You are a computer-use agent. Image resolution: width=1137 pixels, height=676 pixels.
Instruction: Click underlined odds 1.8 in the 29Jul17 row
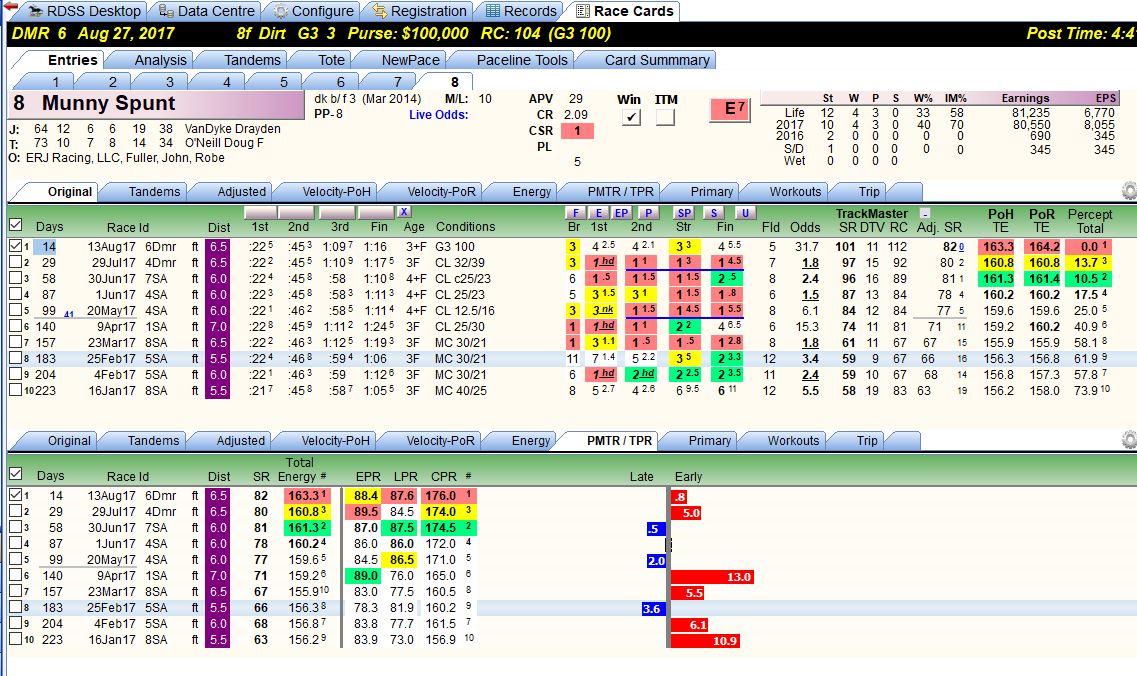pos(810,263)
